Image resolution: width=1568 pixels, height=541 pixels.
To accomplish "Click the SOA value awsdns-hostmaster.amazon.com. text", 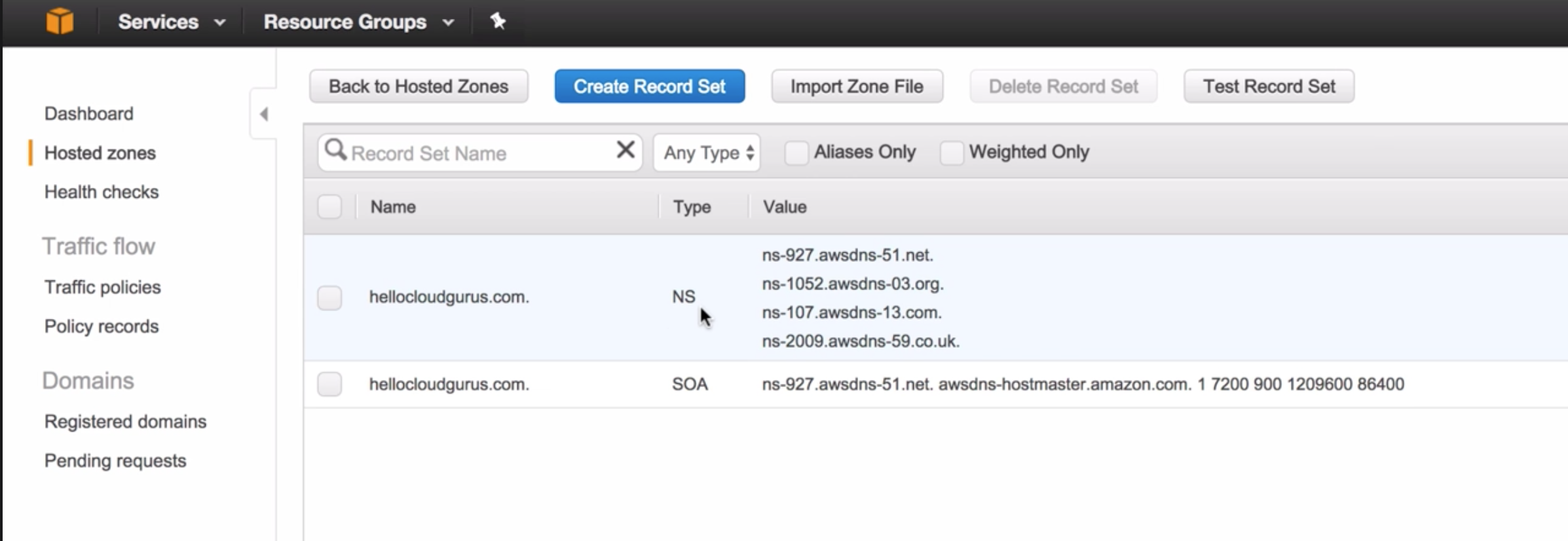I will click(x=1065, y=384).
